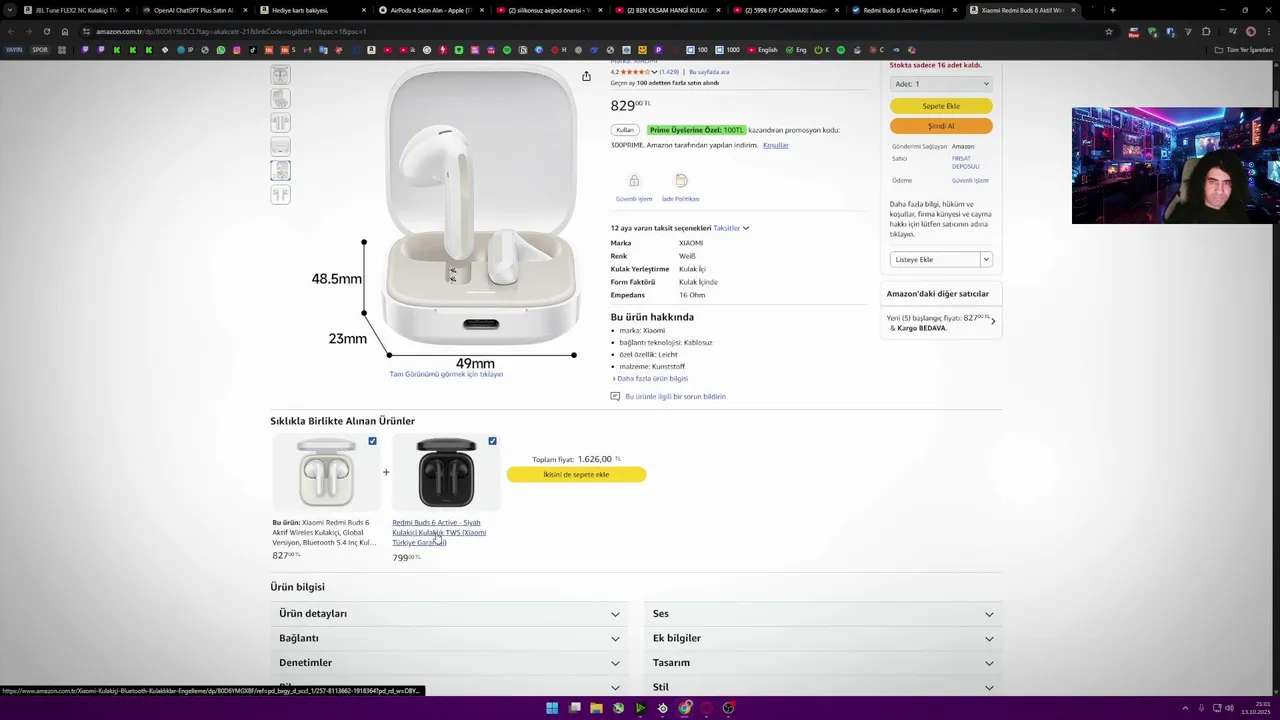
Task: Select the last product thumbnail in gallery
Action: point(280,195)
